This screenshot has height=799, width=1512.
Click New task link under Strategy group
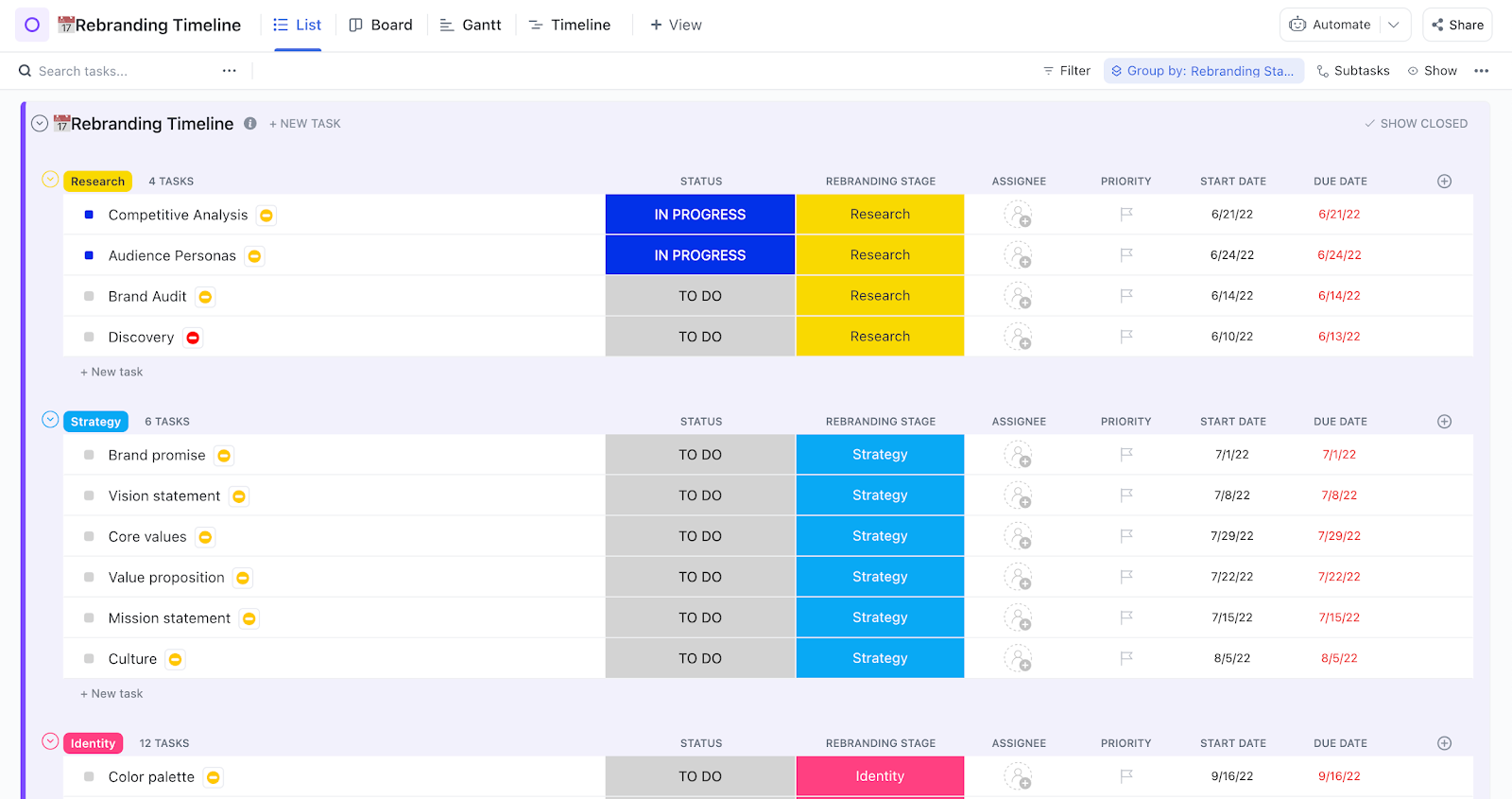(112, 693)
